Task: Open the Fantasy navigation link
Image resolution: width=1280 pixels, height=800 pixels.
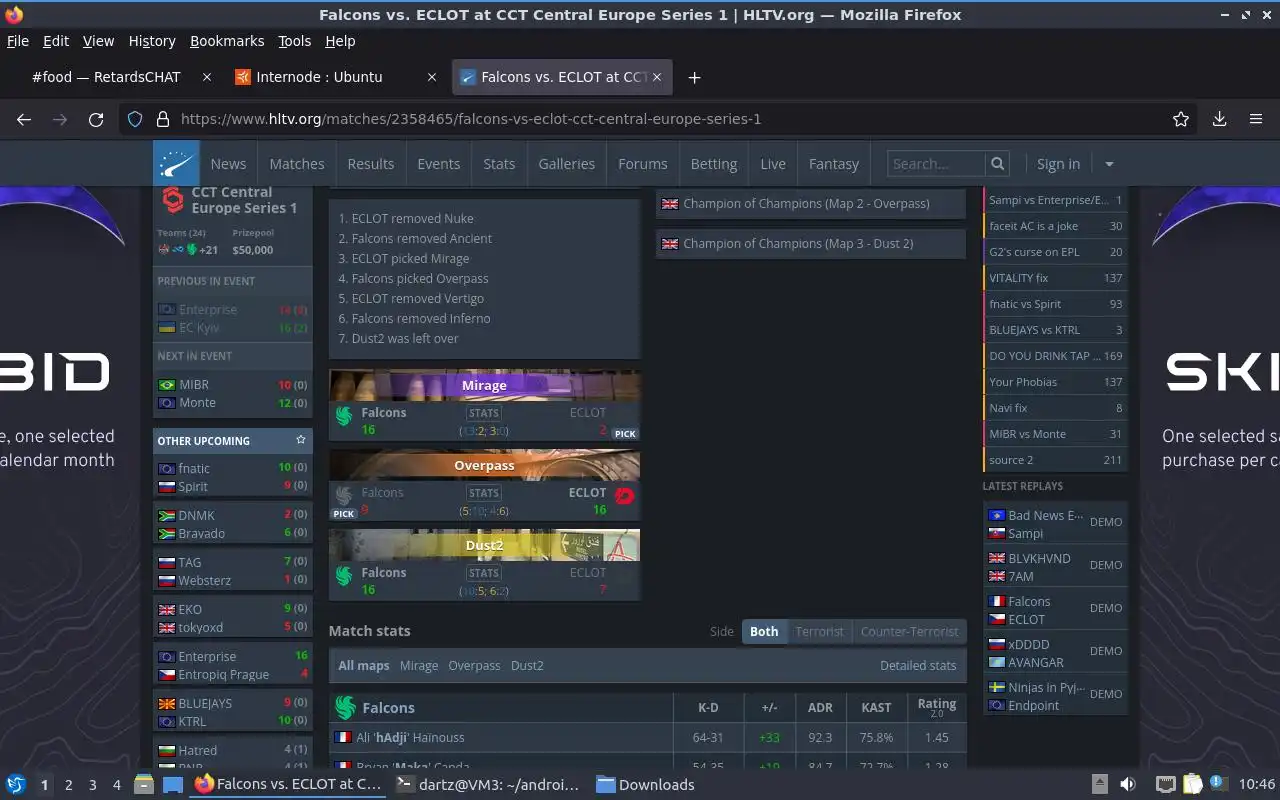Action: pyautogui.click(x=834, y=164)
